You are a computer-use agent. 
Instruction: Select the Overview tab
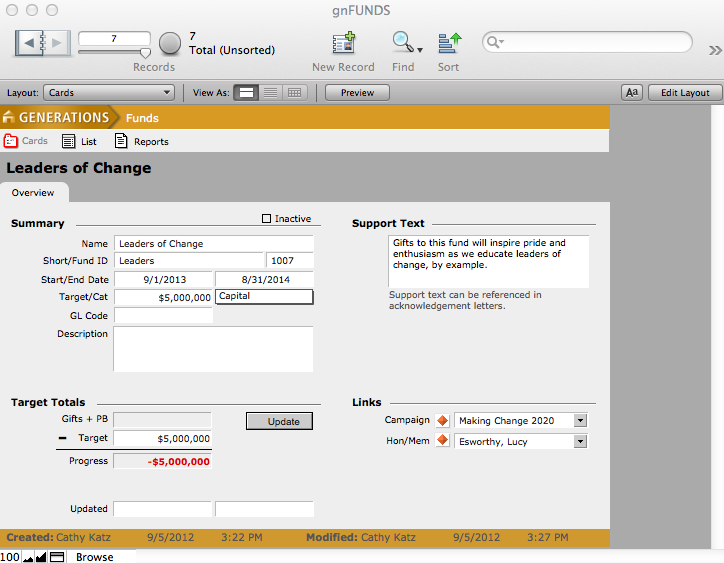(33, 193)
